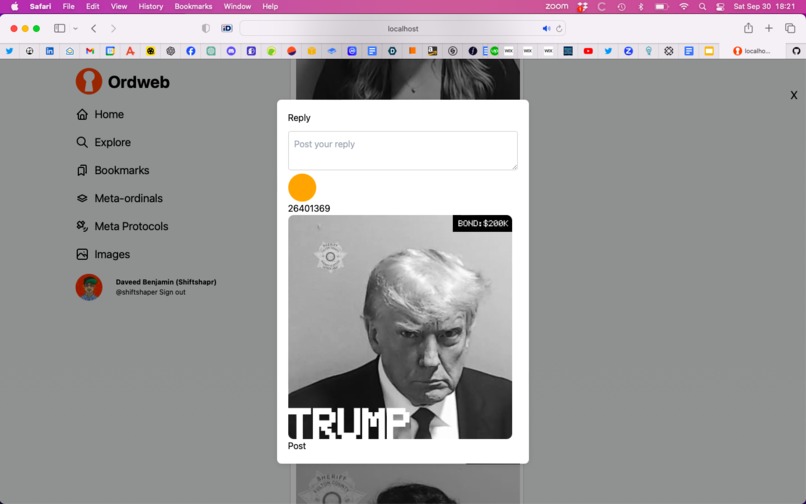
Task: Click the orange circle avatar
Action: tap(302, 187)
